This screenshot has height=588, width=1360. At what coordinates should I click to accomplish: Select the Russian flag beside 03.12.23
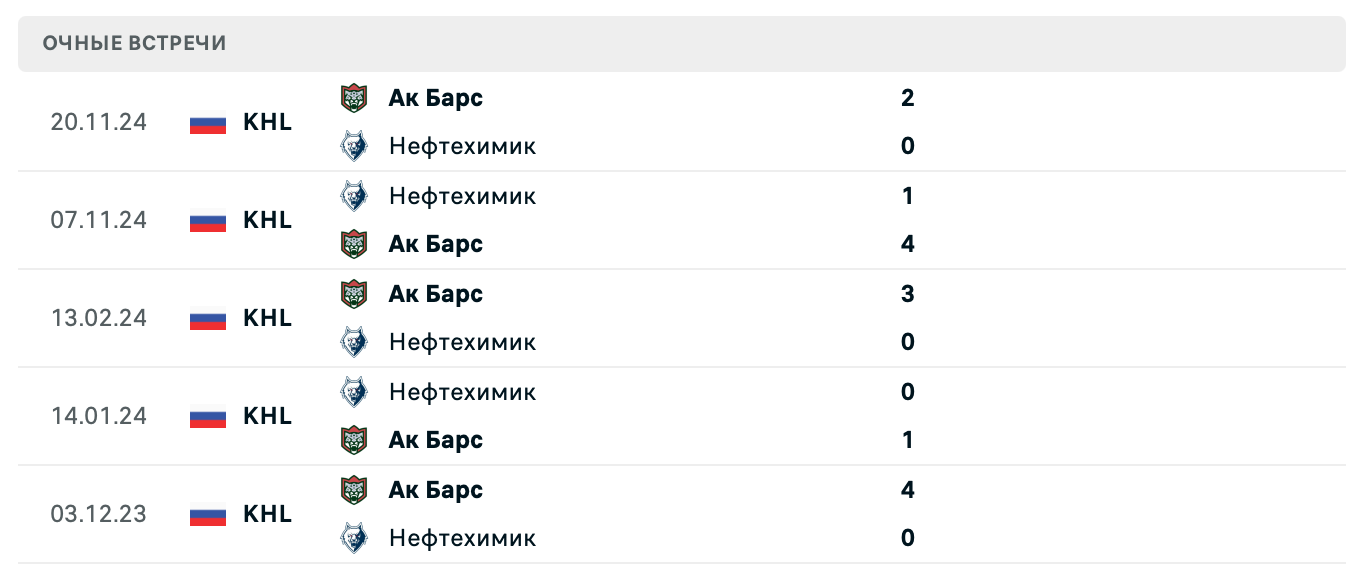tap(205, 514)
